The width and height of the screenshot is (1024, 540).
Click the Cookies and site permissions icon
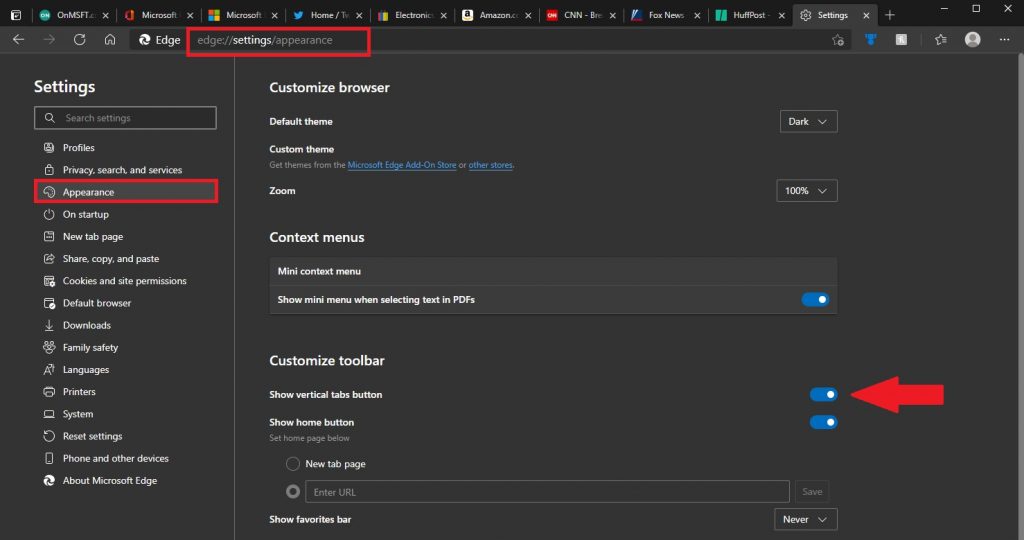click(49, 281)
